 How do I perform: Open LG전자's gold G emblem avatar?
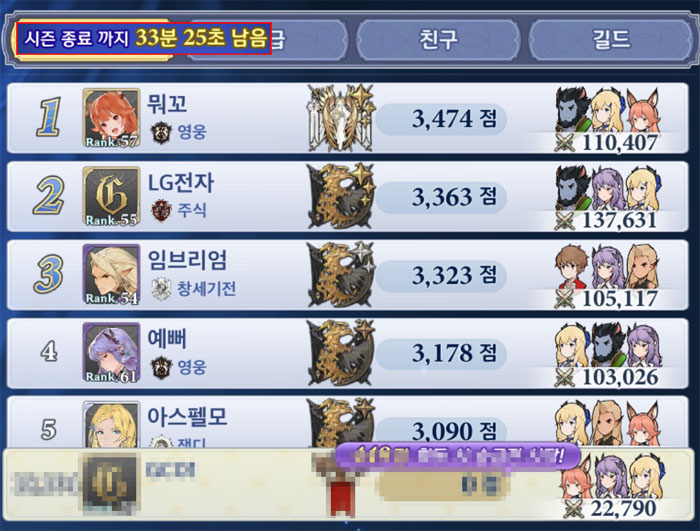[x=111, y=197]
